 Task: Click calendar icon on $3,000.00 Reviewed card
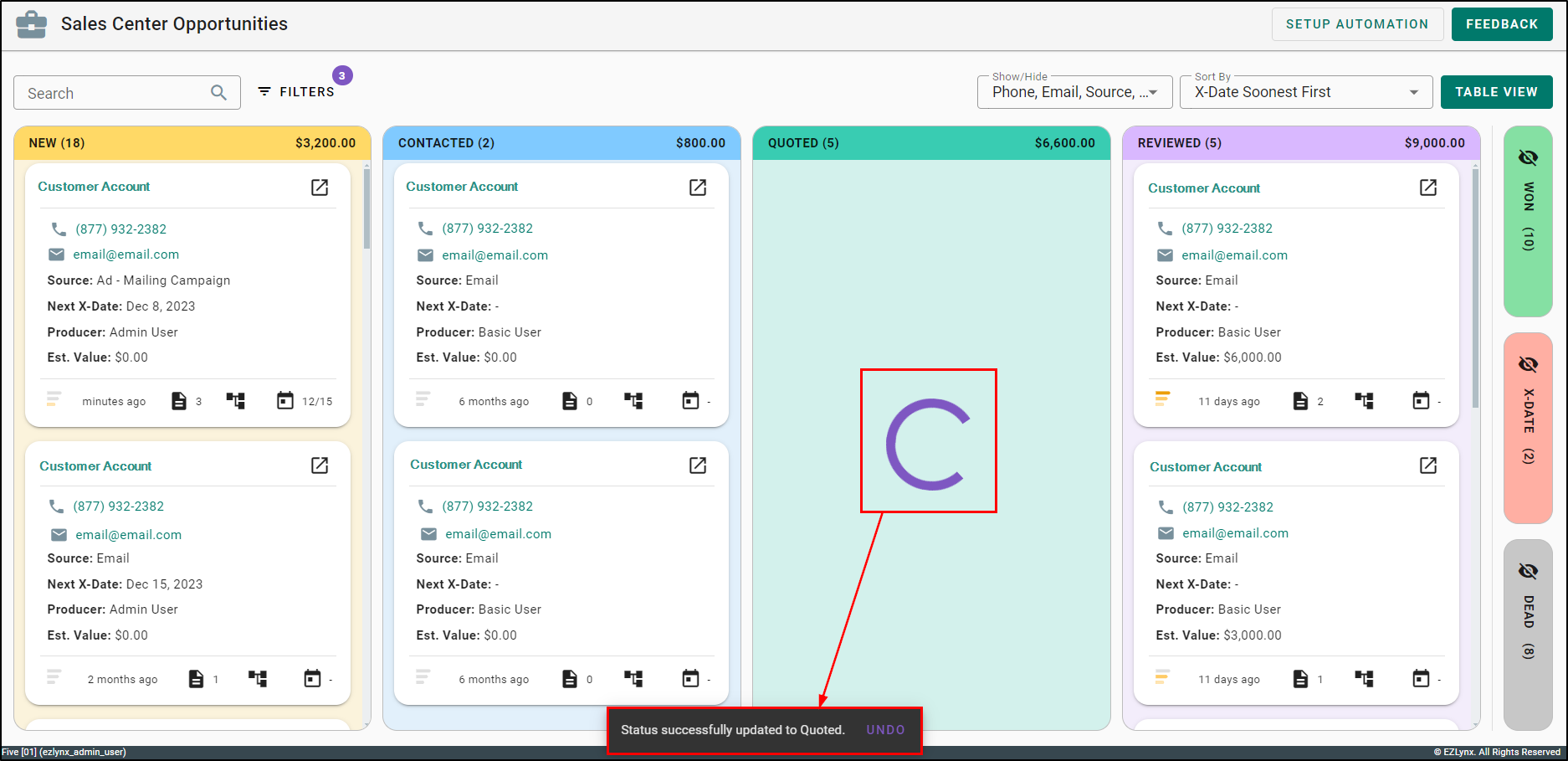(1421, 679)
